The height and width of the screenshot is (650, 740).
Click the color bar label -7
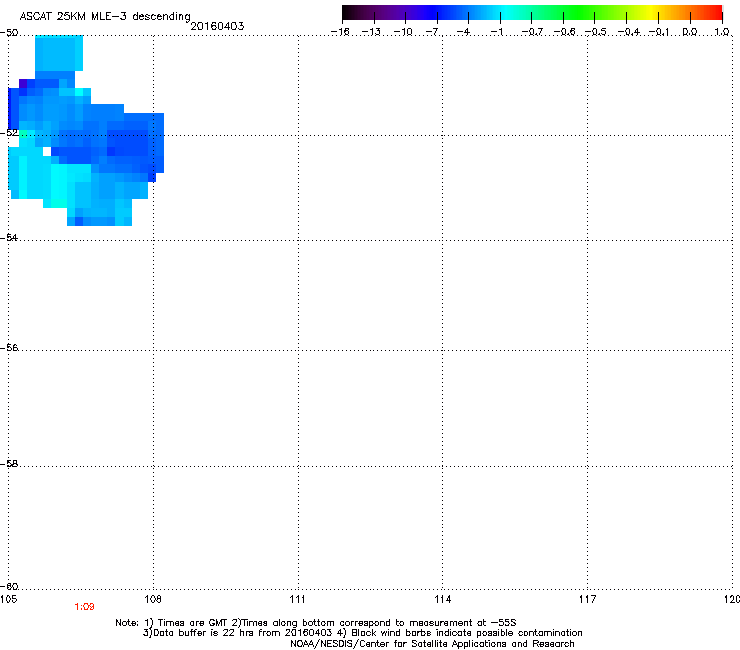(433, 32)
